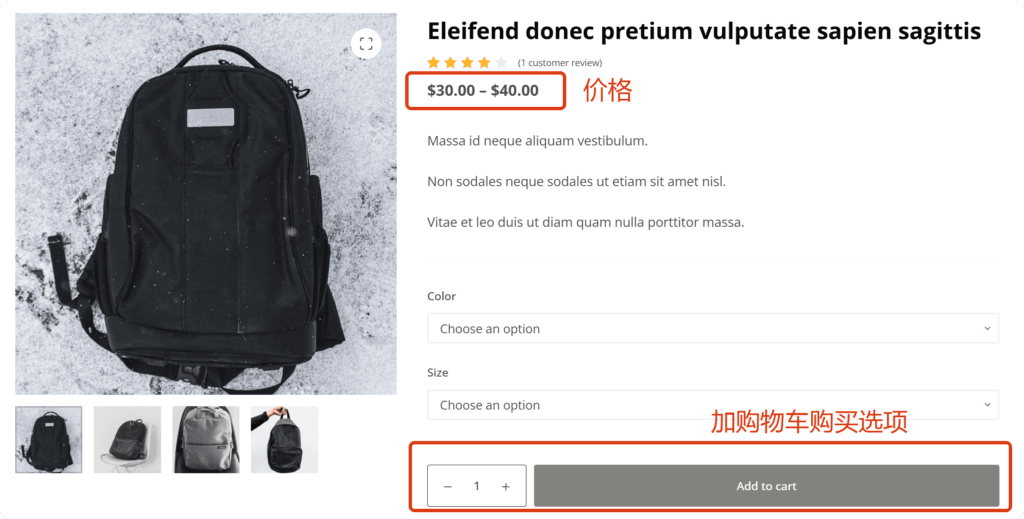1024x519 pixels.
Task: Decrease quantity with the minus button
Action: coord(447,486)
